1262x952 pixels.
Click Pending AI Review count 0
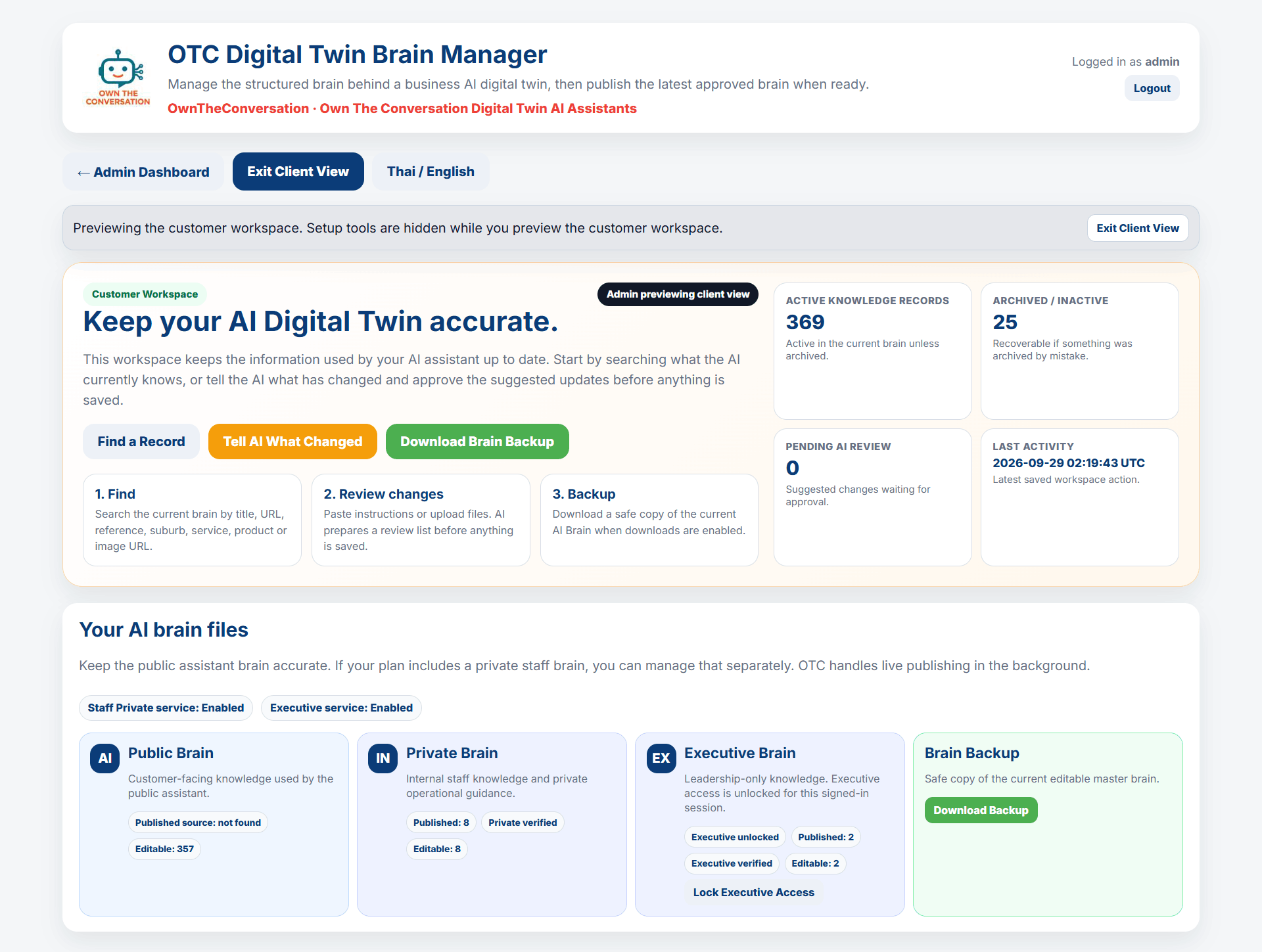click(x=793, y=468)
